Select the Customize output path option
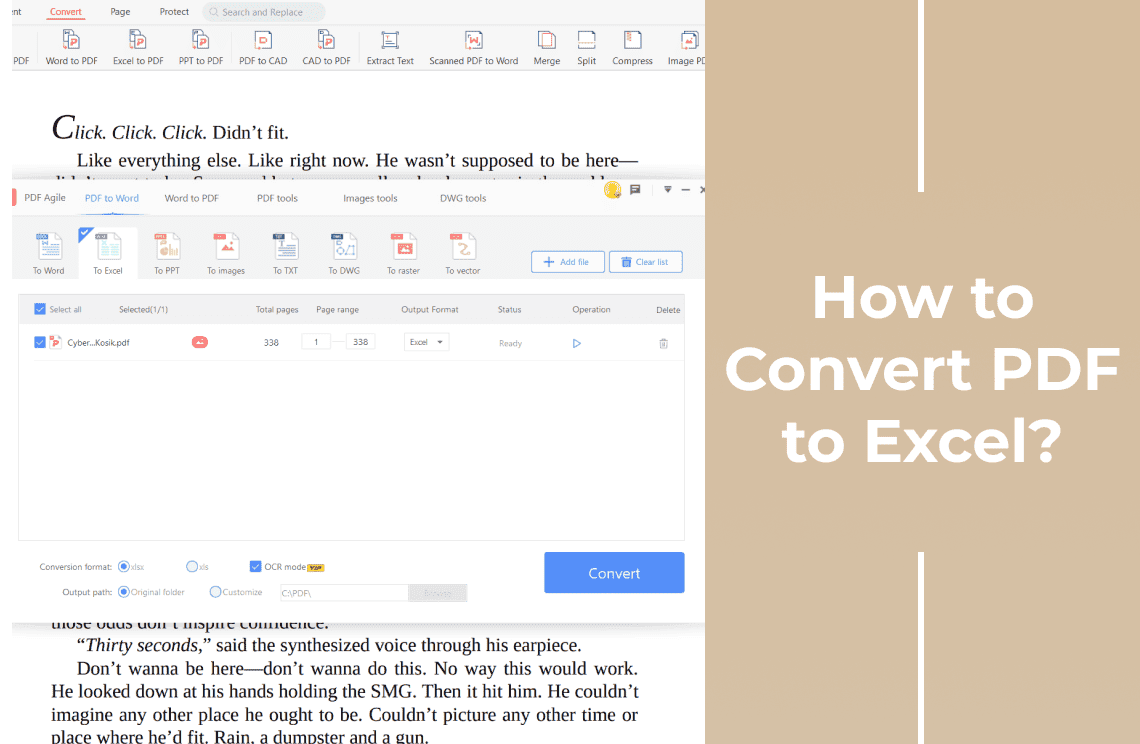 pos(213,591)
